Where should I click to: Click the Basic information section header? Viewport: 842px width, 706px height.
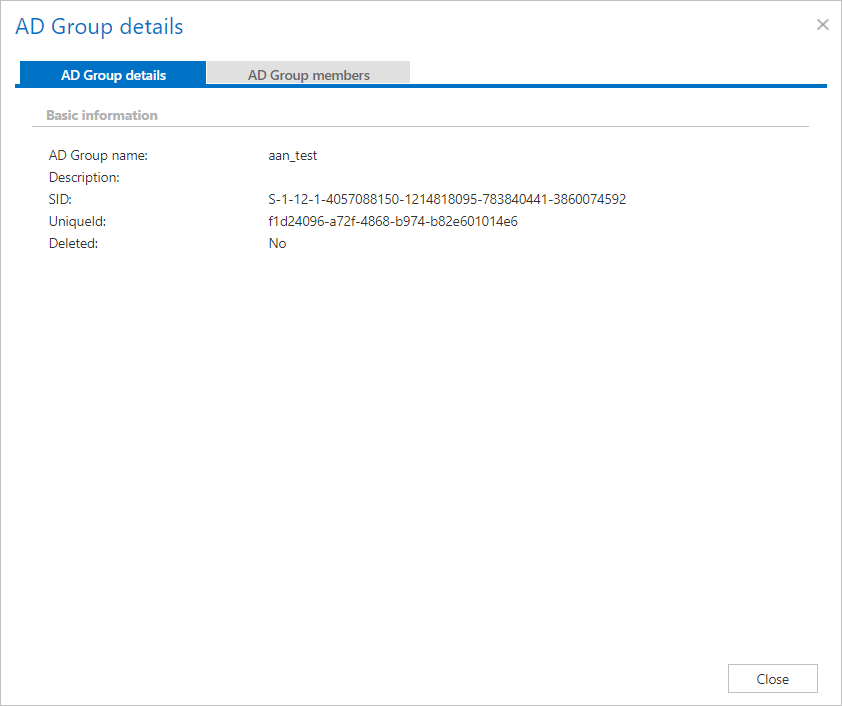pyautogui.click(x=102, y=115)
